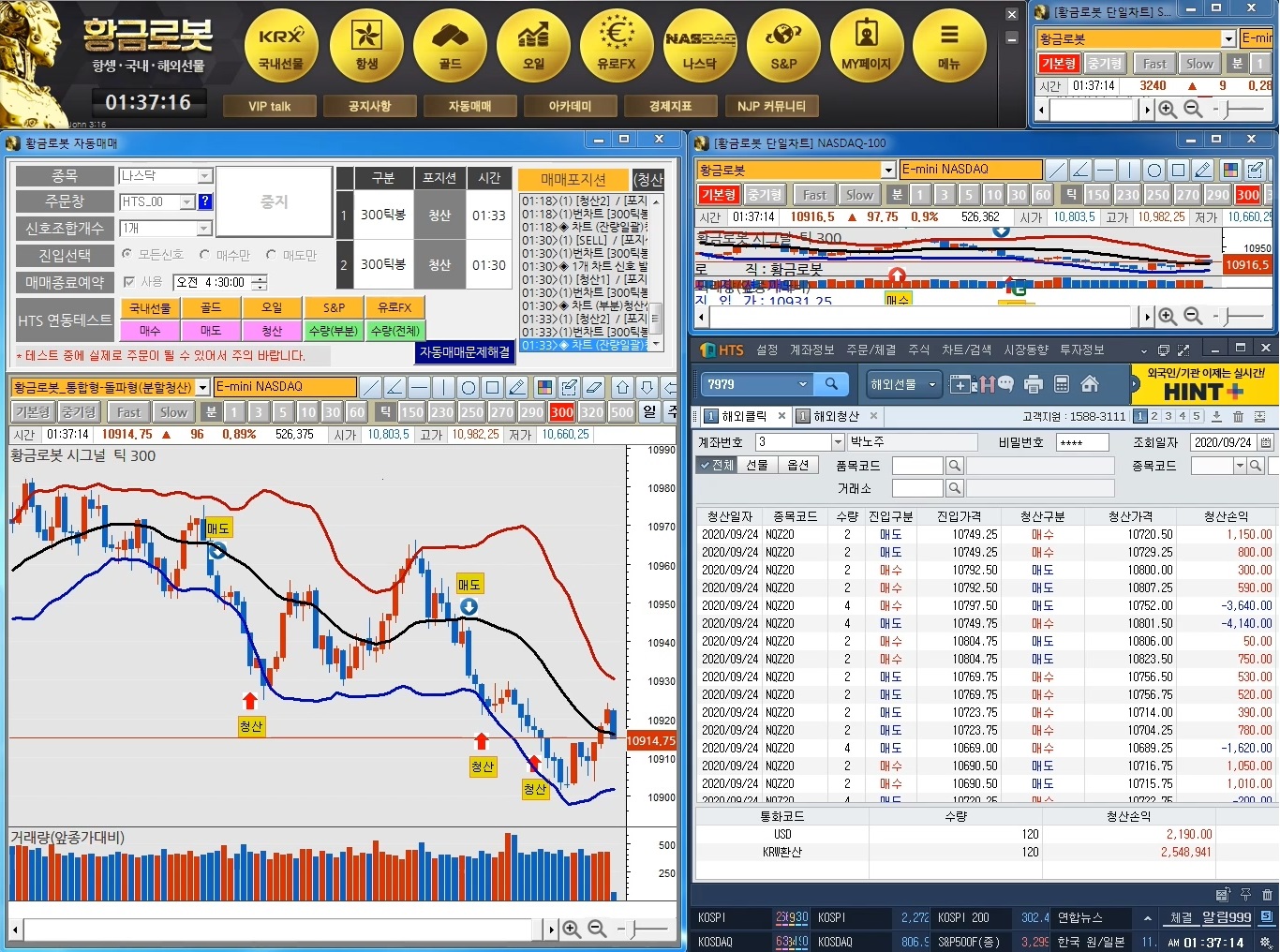Open the 황금로봇 dropdown in NASDAQ-100 chart window
This screenshot has height=952, width=1280.
point(888,170)
